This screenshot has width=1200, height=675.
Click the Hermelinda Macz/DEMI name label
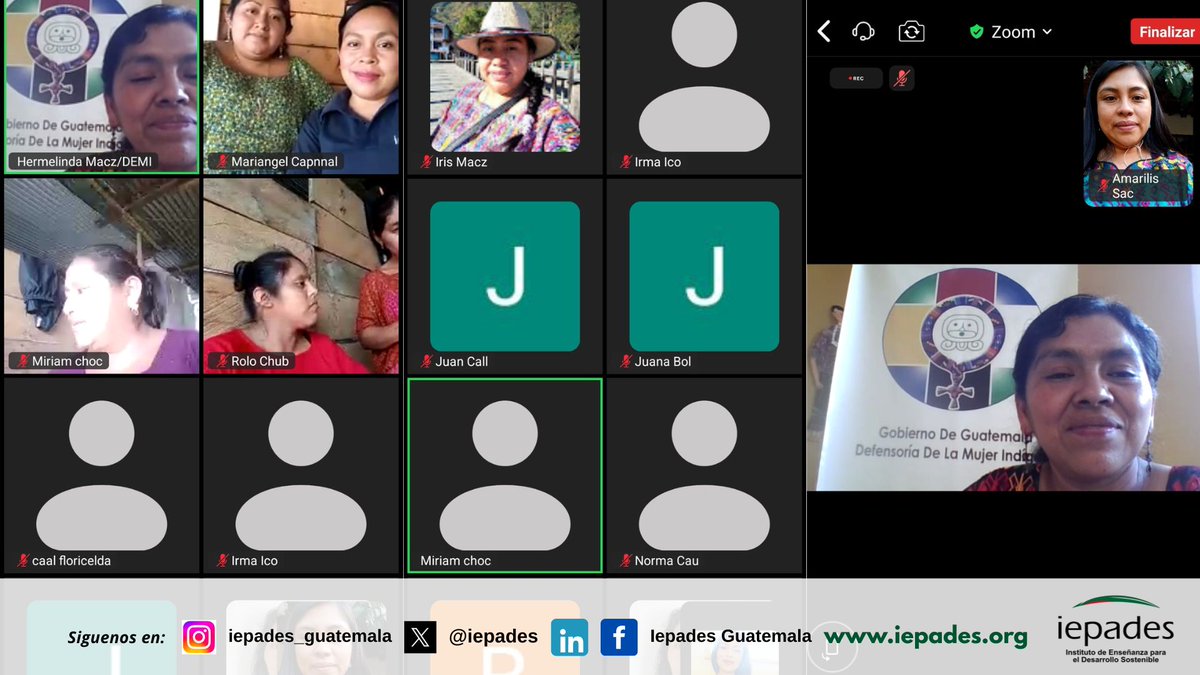(85, 161)
